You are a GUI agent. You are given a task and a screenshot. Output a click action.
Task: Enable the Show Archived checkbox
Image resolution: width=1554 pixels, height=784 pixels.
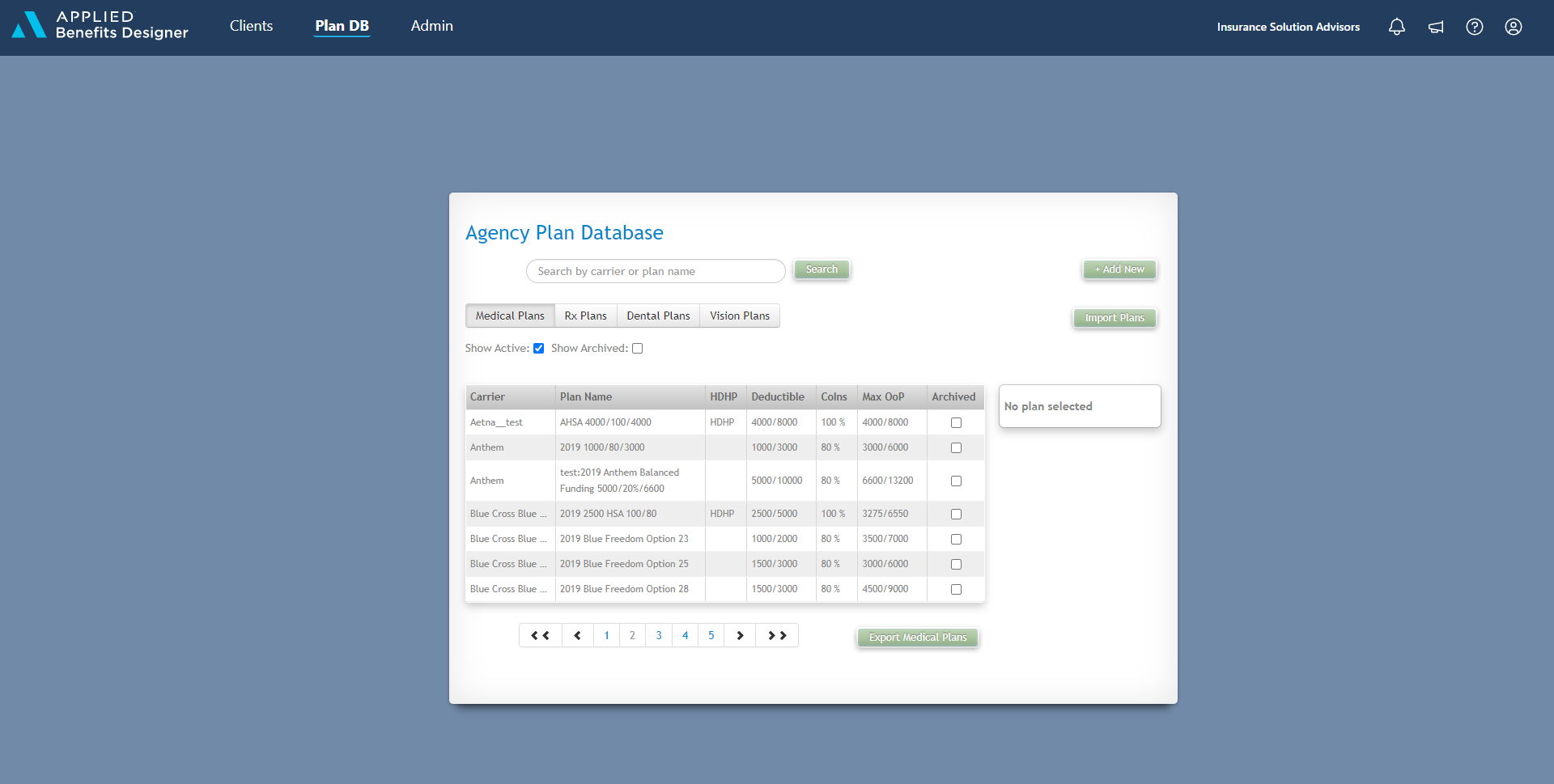[638, 349]
